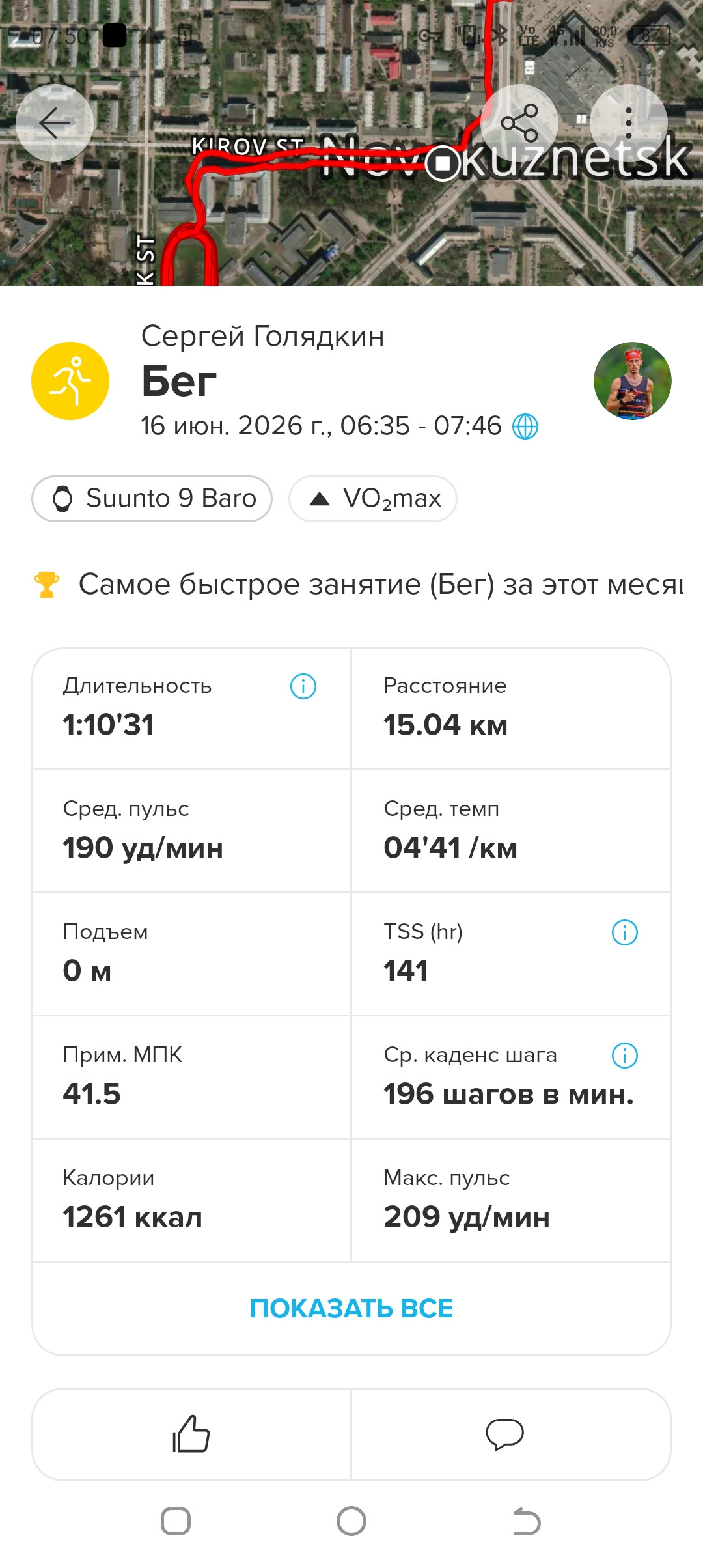703x1568 pixels.
Task: Open the three-dot overflow menu
Action: 629,123
